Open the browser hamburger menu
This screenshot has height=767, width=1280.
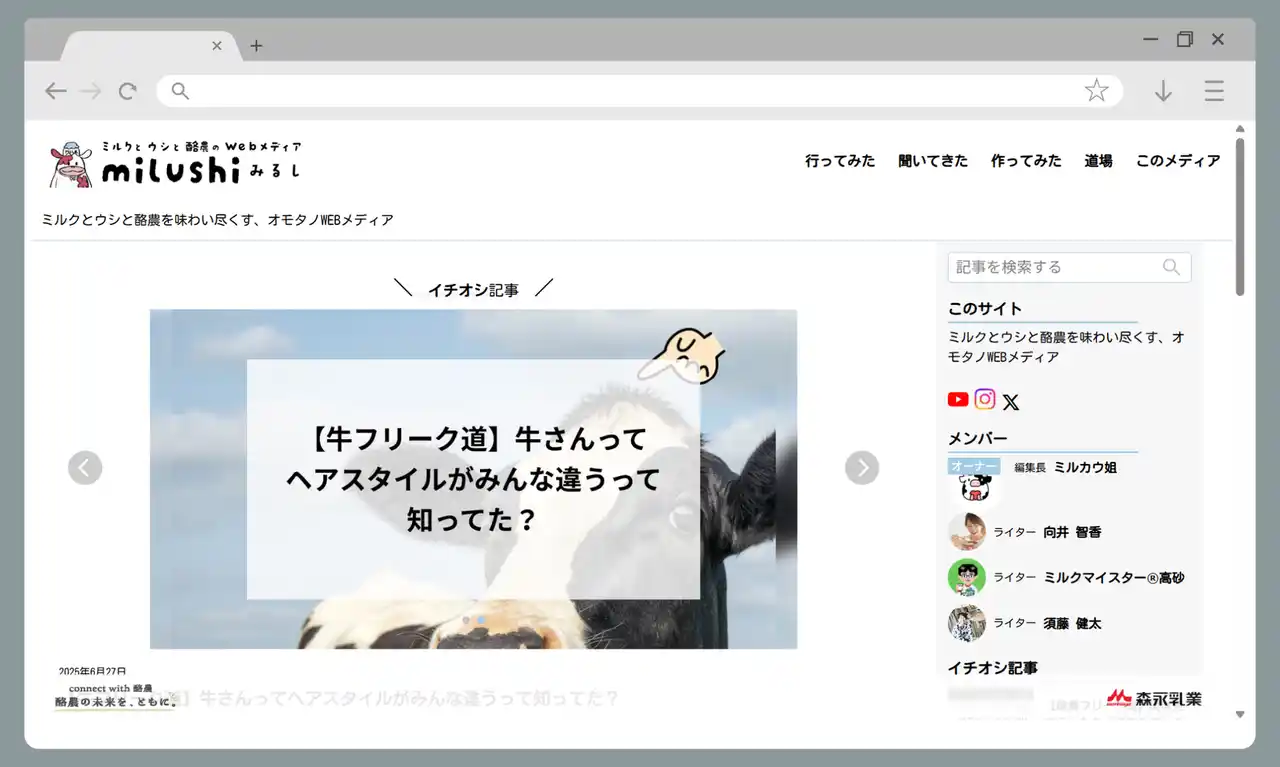(x=1214, y=91)
